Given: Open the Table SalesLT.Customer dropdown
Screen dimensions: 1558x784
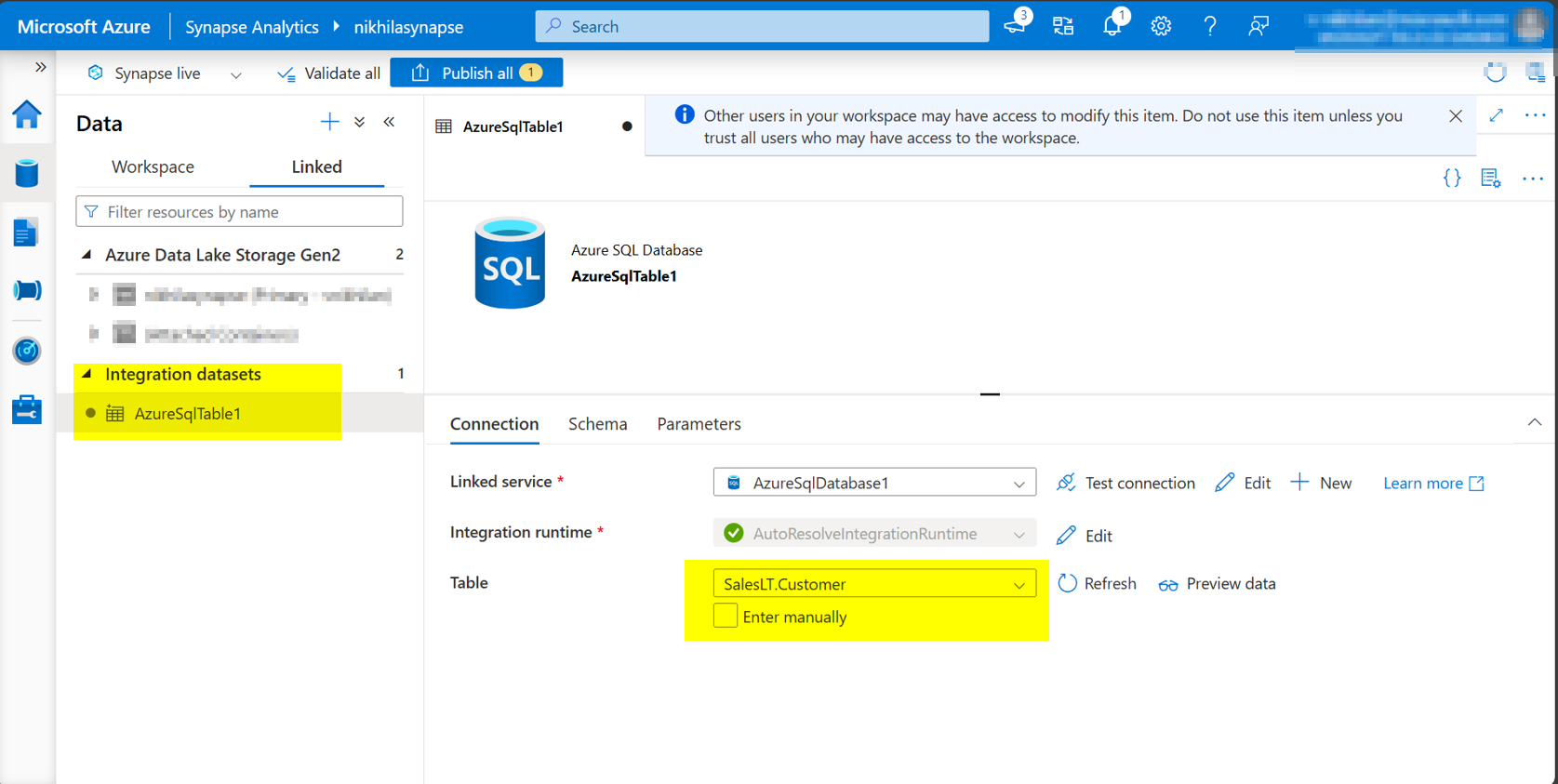Looking at the screenshot, I should 874,583.
